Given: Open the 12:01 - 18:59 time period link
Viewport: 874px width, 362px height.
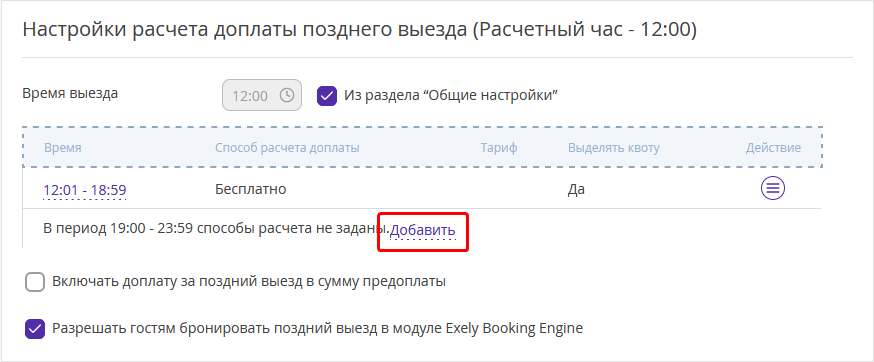Looking at the screenshot, I should pyautogui.click(x=85, y=190).
